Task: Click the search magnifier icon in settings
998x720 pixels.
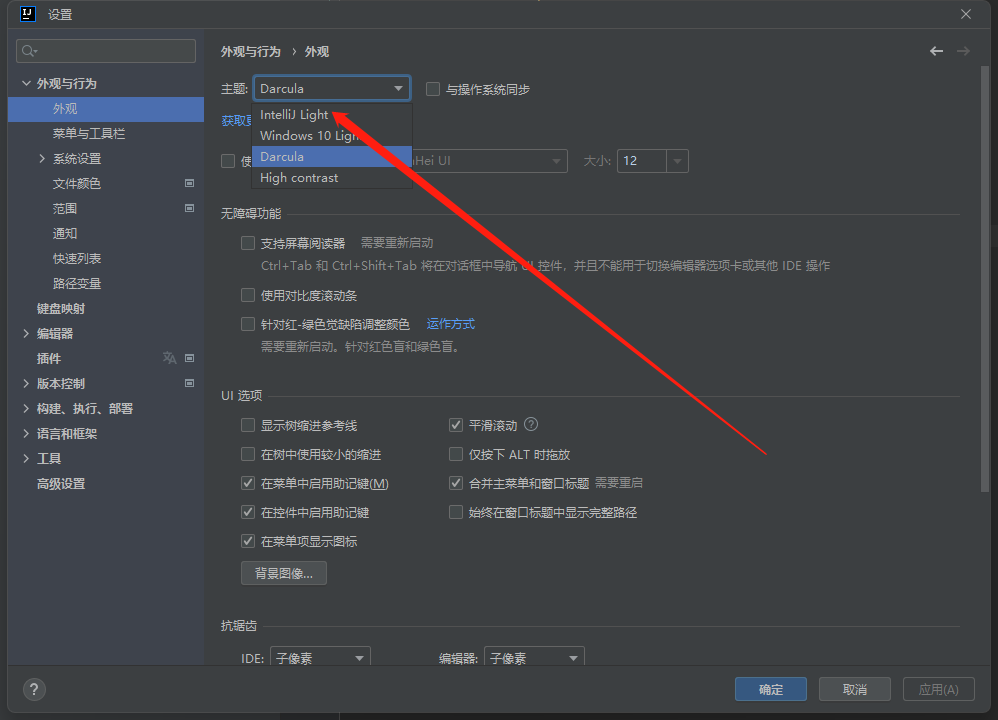Action: (x=28, y=51)
